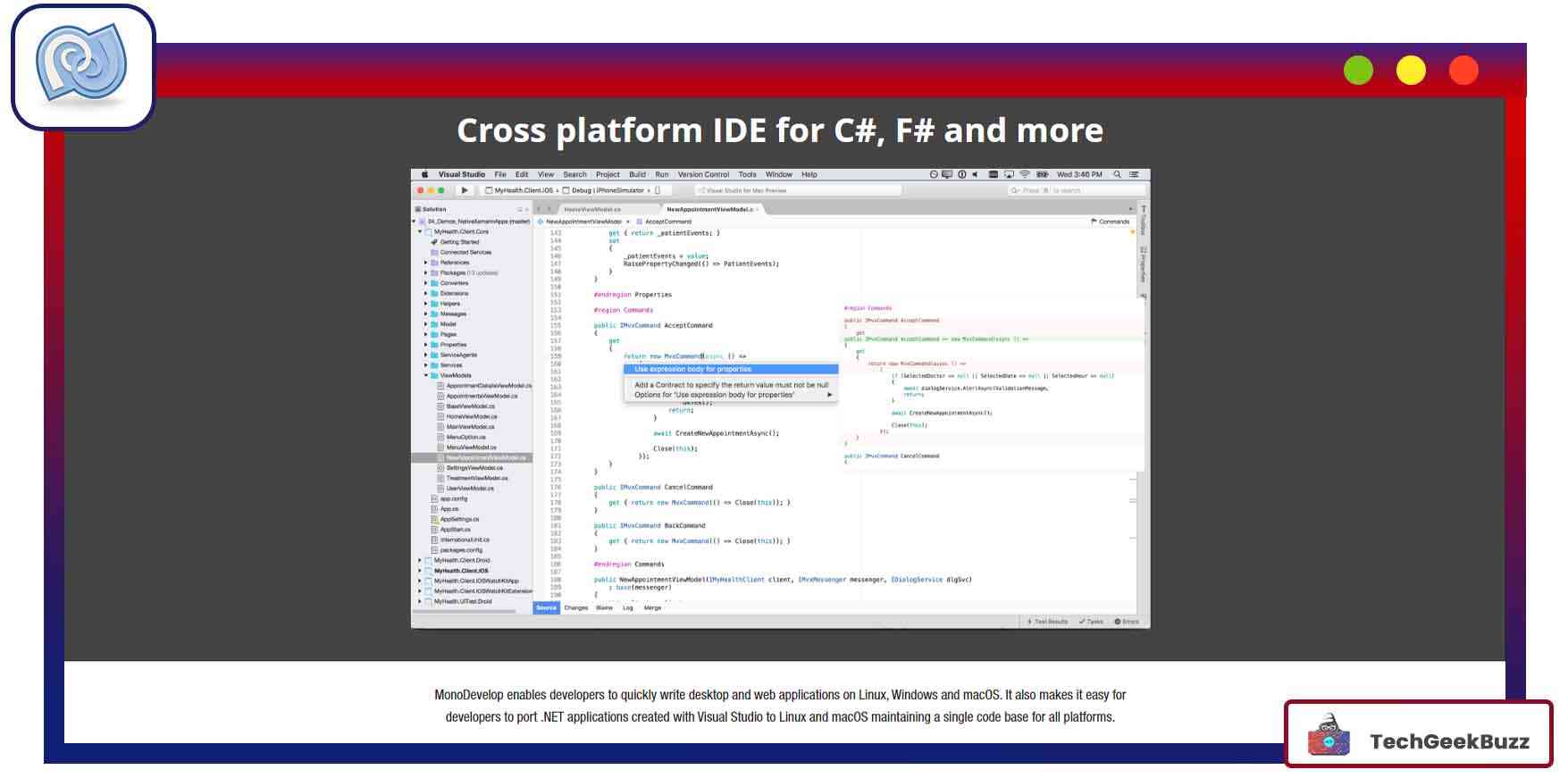Open the Apple menu icon
Viewport: 1568px width, 778px height.
coord(424,175)
